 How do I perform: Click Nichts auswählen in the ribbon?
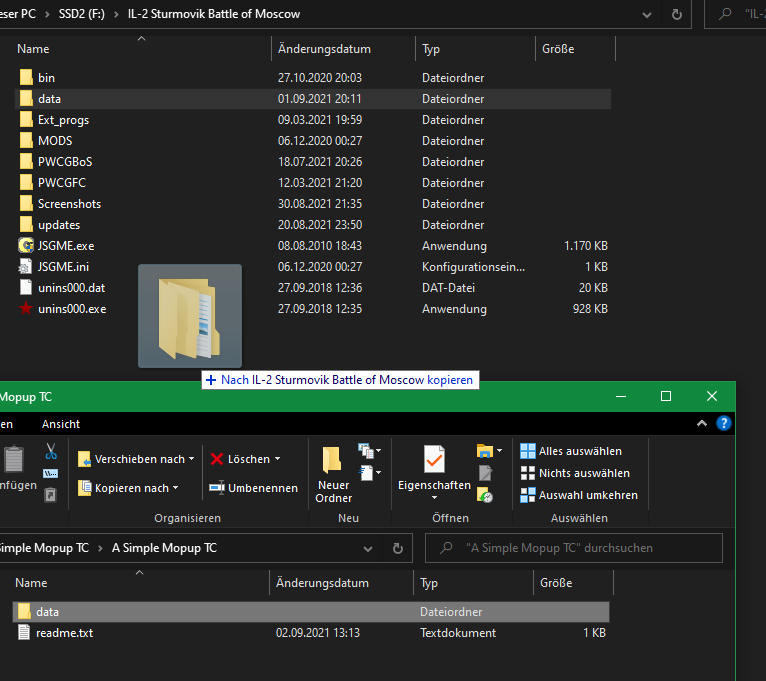click(x=575, y=473)
